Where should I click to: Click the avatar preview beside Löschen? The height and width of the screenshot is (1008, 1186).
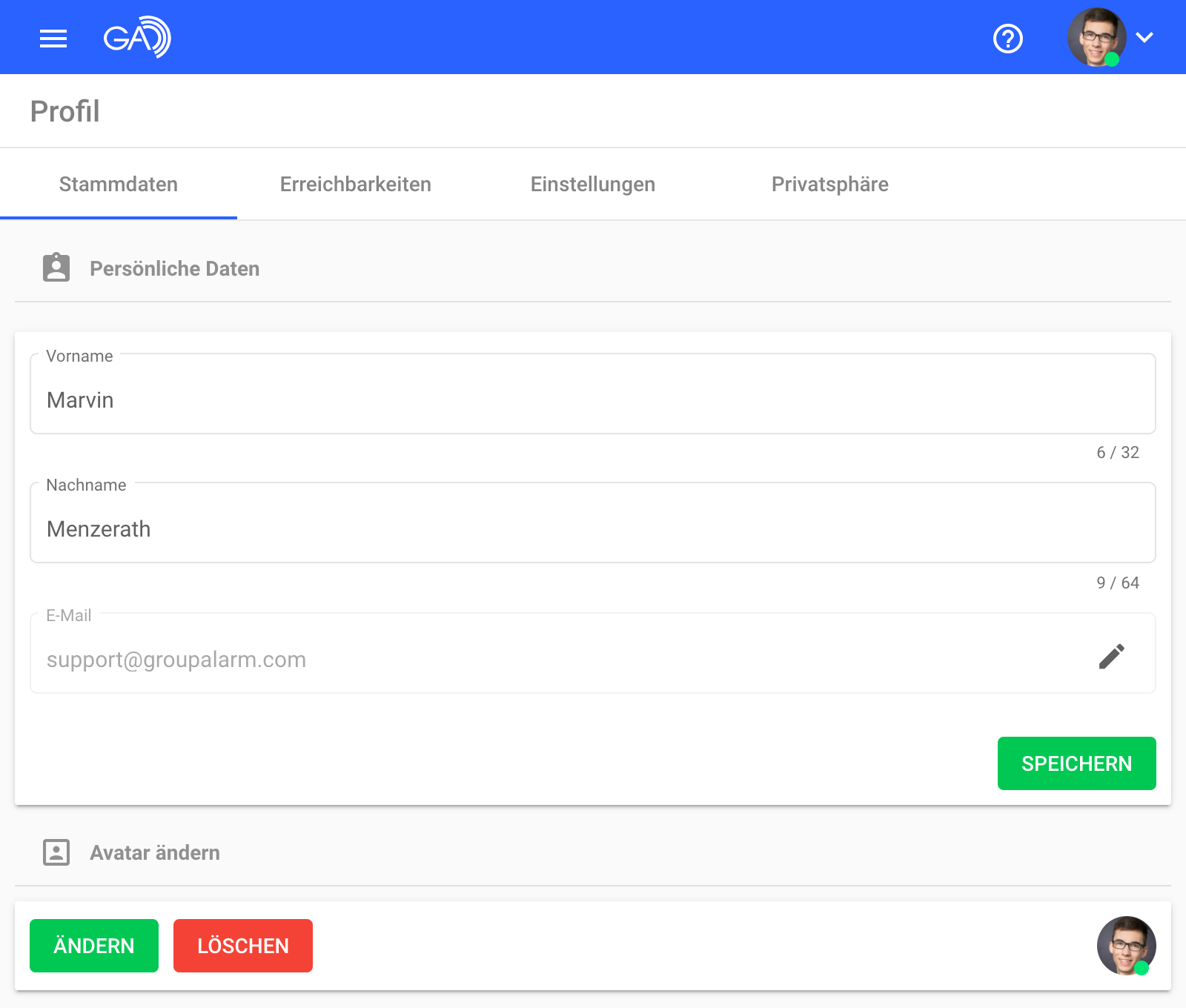click(x=1125, y=946)
